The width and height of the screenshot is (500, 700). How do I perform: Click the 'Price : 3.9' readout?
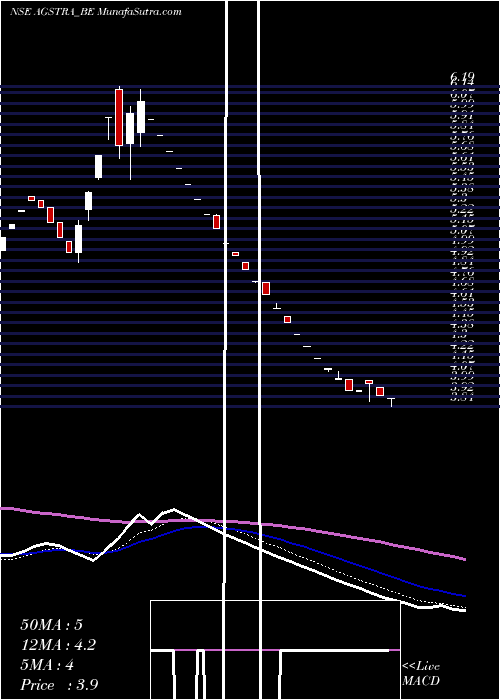coord(59,685)
